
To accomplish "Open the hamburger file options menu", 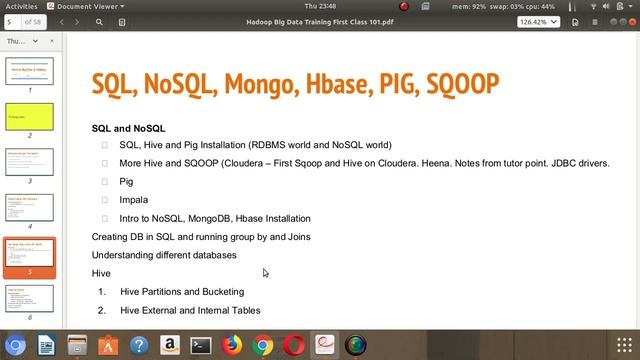I will point(595,22).
